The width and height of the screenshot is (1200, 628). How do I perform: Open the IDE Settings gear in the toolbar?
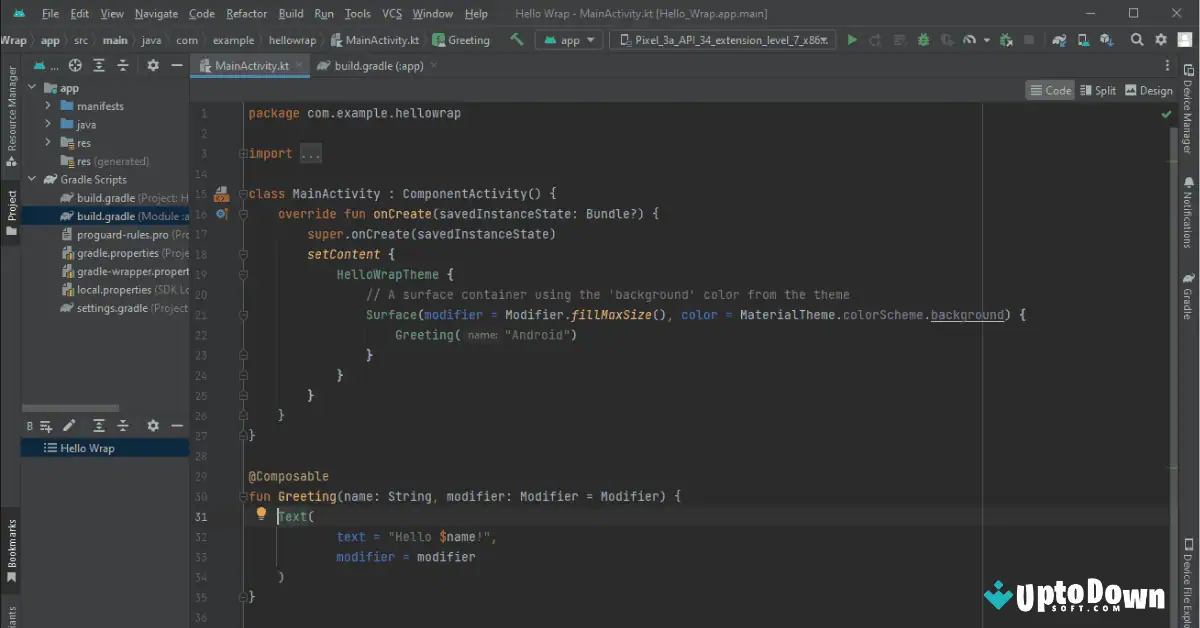point(1160,40)
